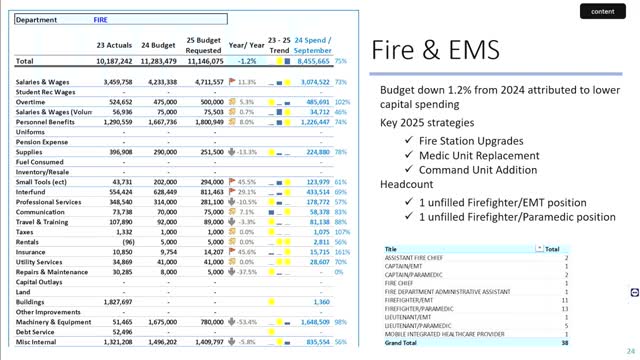Click the TeamViewer panel icon at right edge
The height and width of the screenshot is (360, 640).
635,292
